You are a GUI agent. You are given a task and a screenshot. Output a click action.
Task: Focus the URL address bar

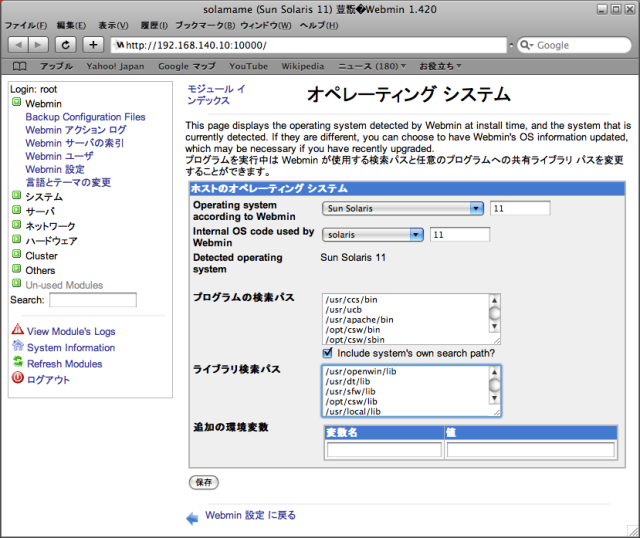[x=309, y=45]
